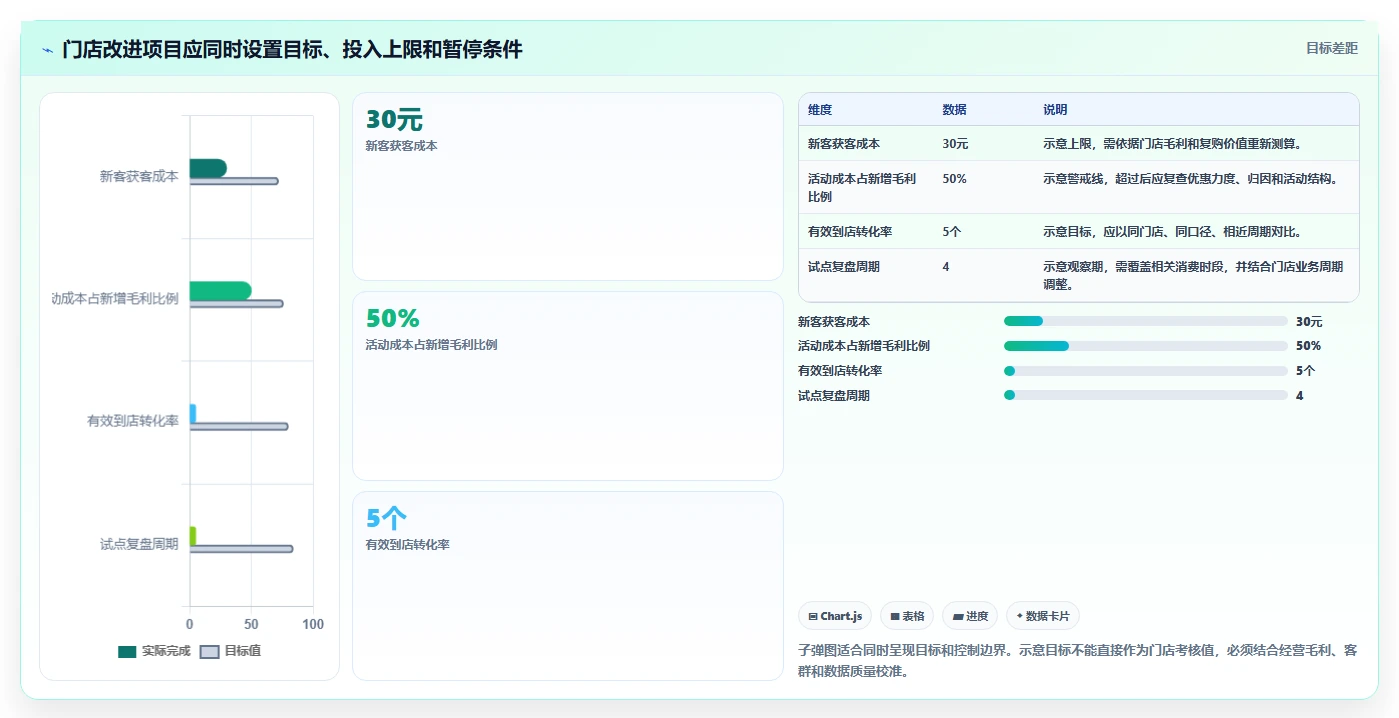Screen dimensions: 1399x718
Task: Click the grey target bar for 试点复盘周期
Action: [241, 549]
